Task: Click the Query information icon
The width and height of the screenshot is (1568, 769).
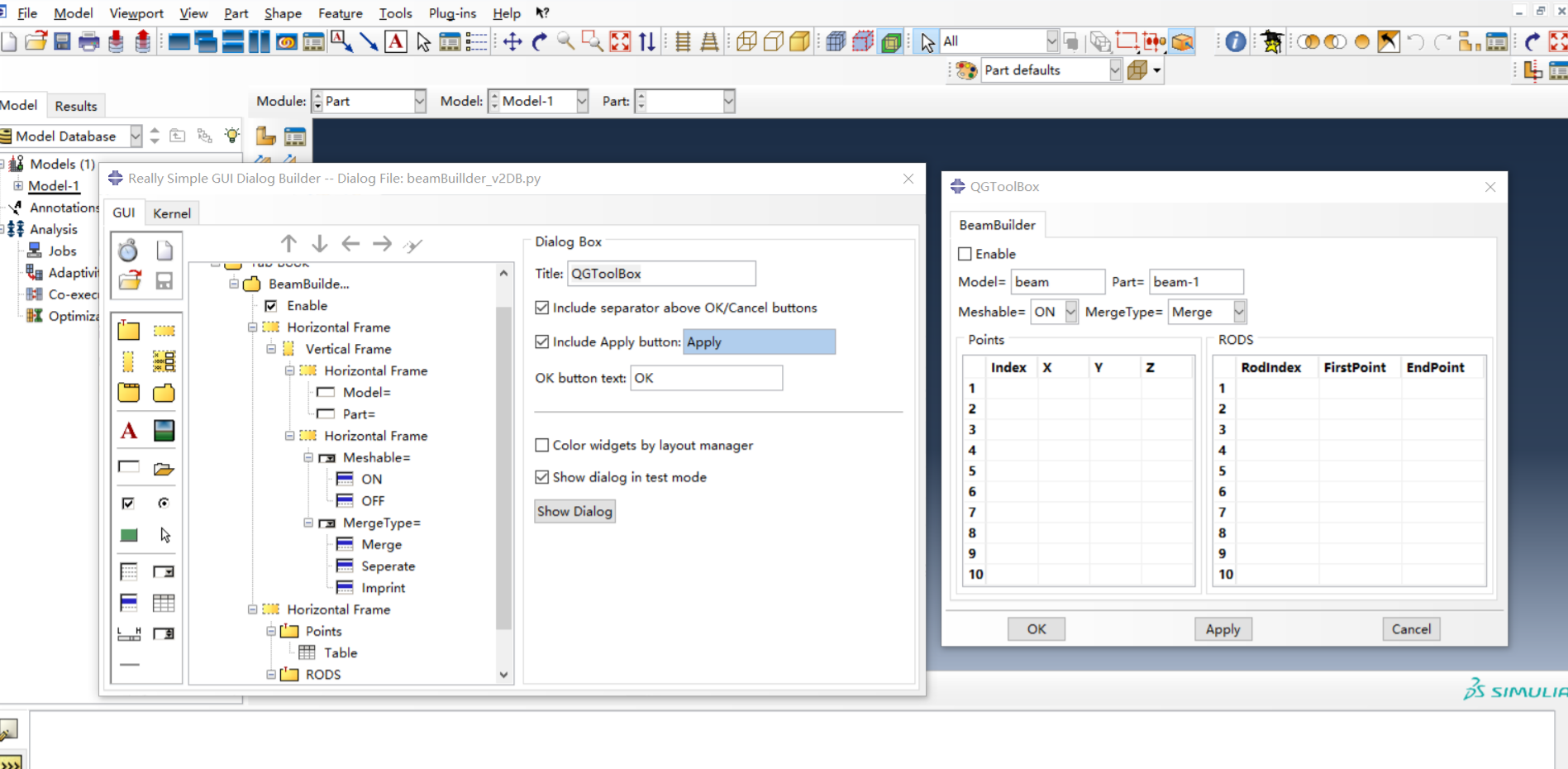Action: click(x=1235, y=41)
